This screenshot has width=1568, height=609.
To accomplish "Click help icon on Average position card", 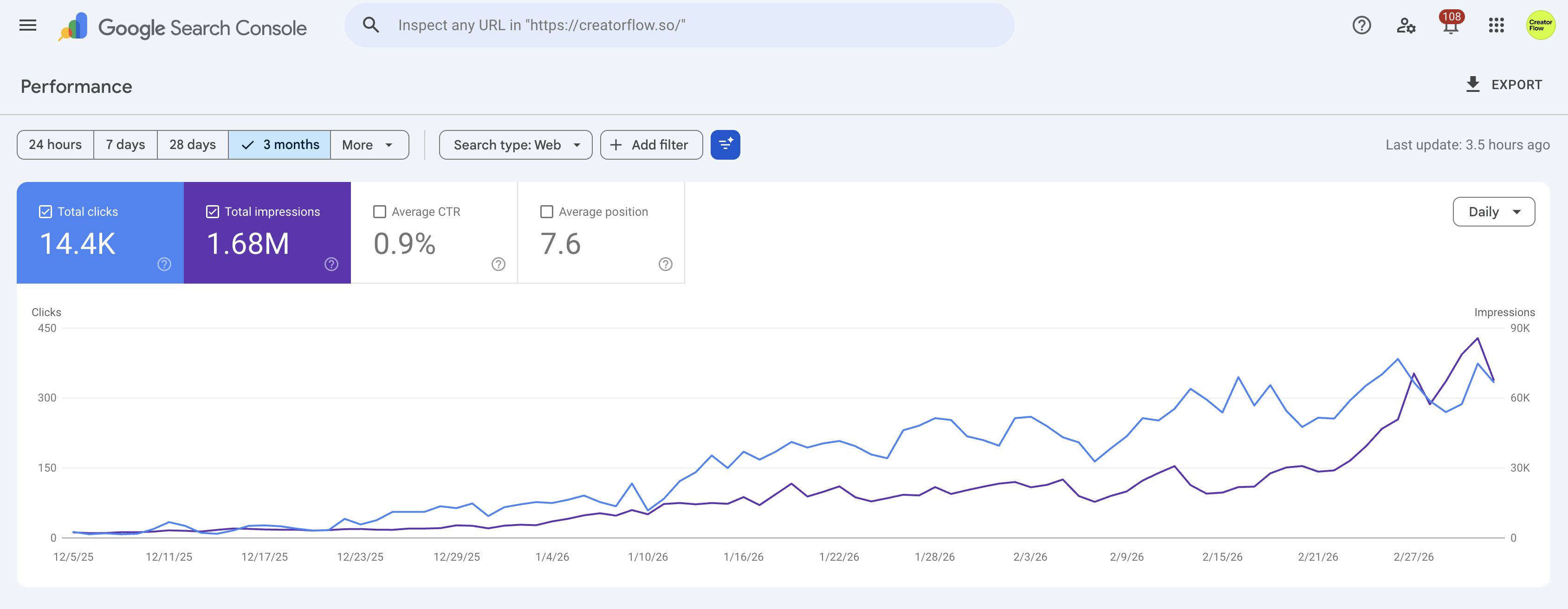I will point(665,264).
